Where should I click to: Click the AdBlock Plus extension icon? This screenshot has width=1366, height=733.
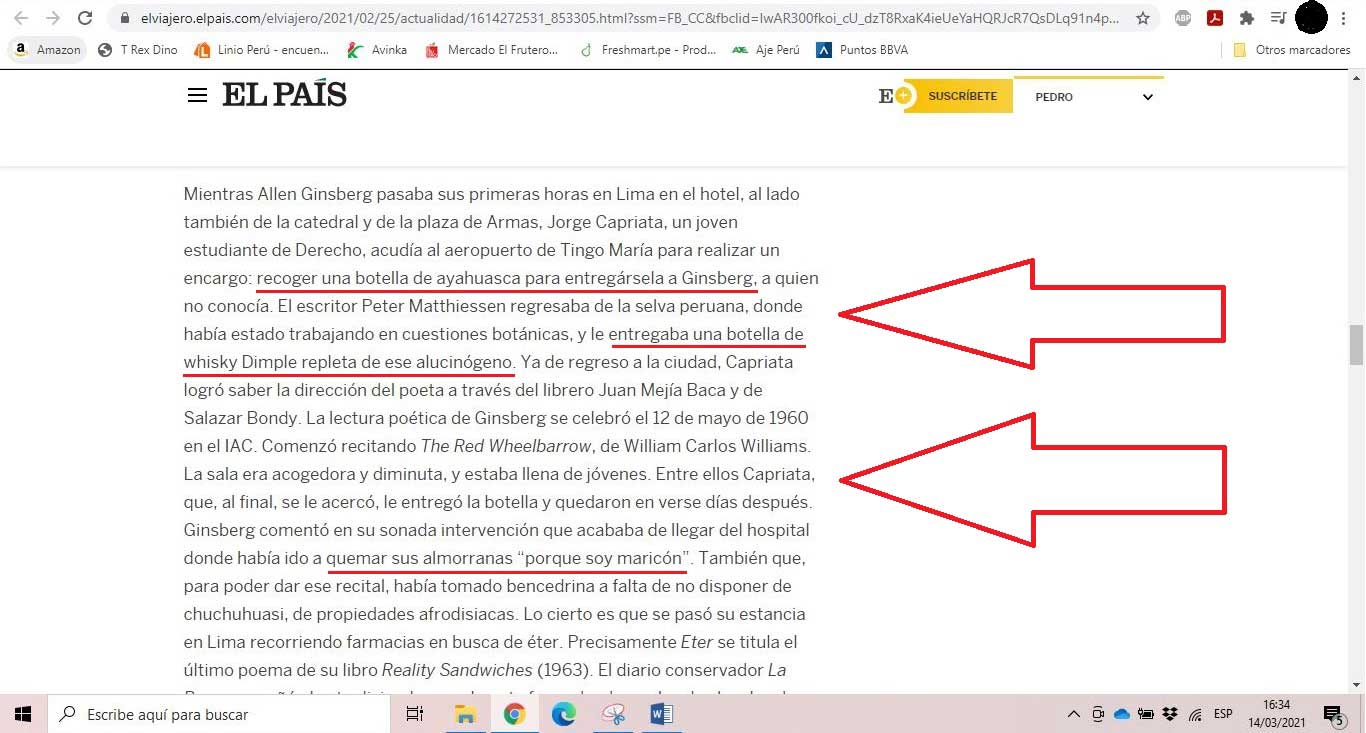(1182, 18)
